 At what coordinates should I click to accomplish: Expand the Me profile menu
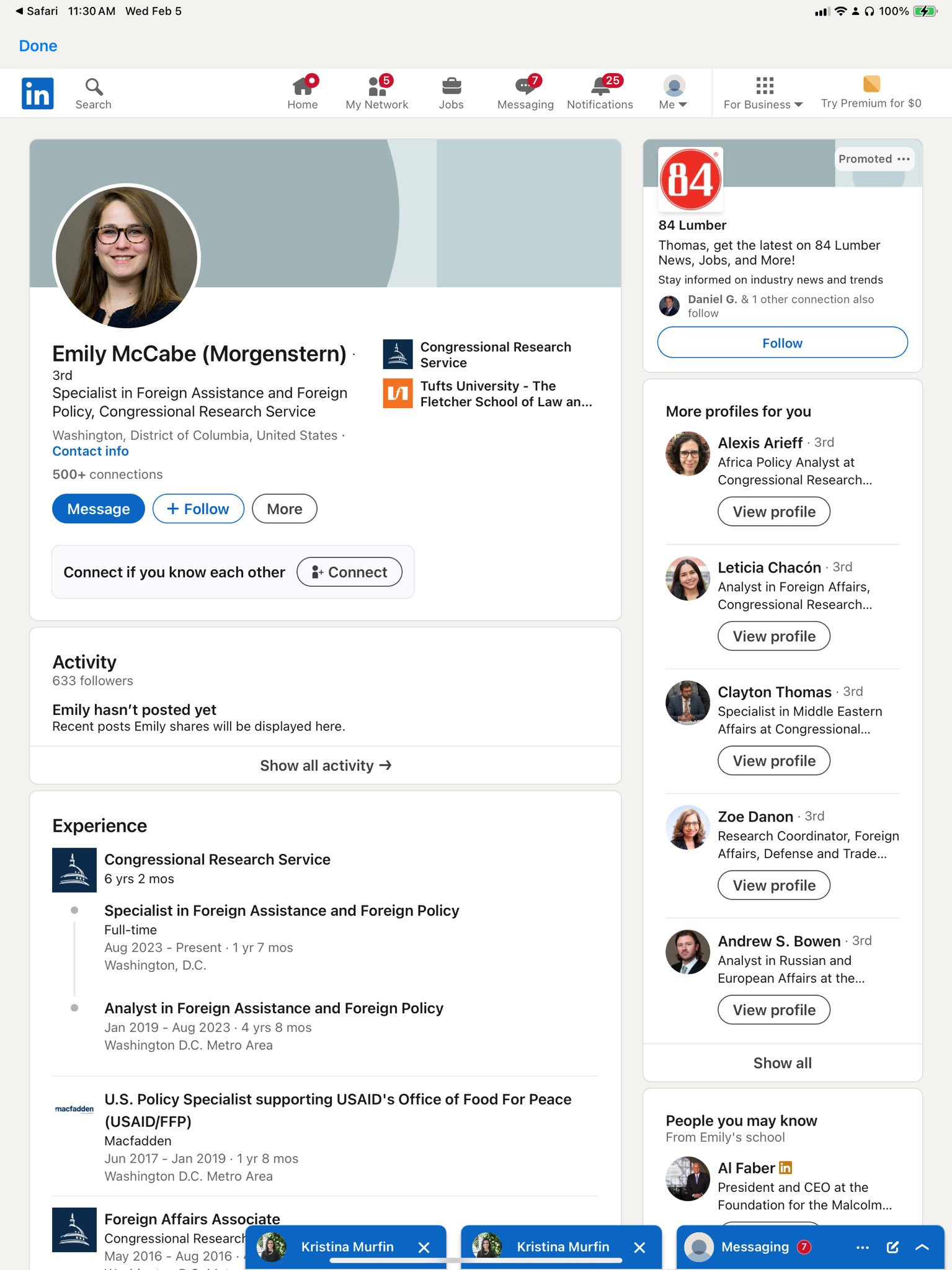(x=673, y=93)
